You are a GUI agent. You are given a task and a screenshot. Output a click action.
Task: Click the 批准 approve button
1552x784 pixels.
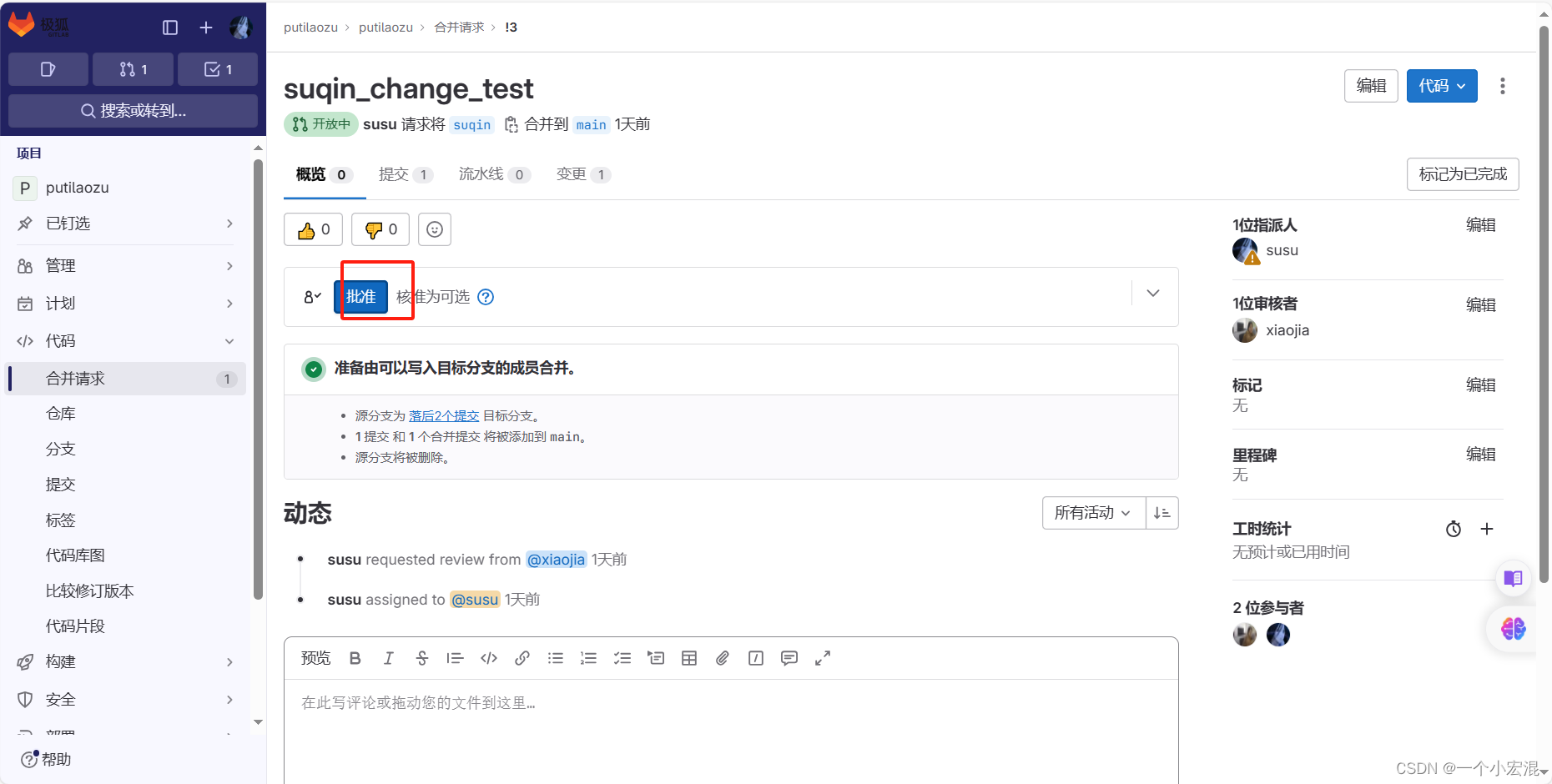point(361,297)
